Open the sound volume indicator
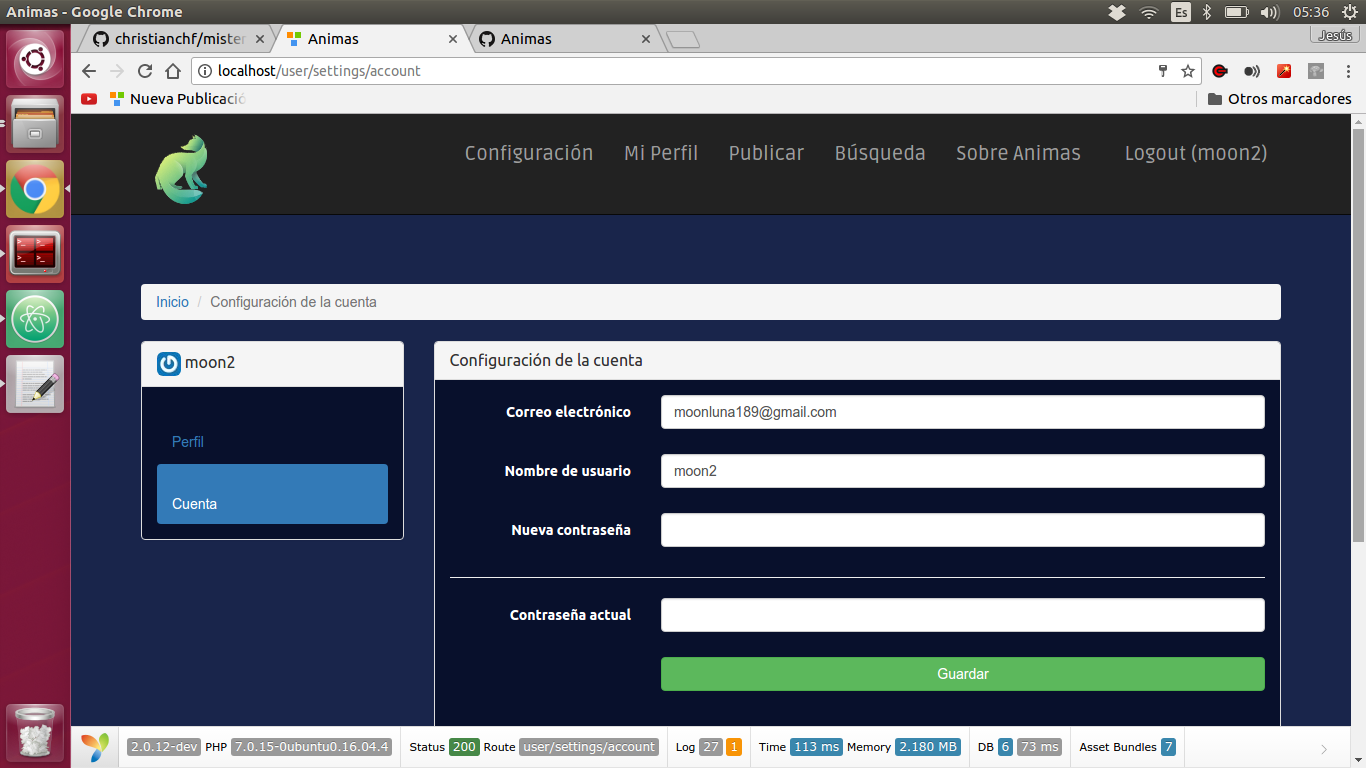 click(1270, 12)
